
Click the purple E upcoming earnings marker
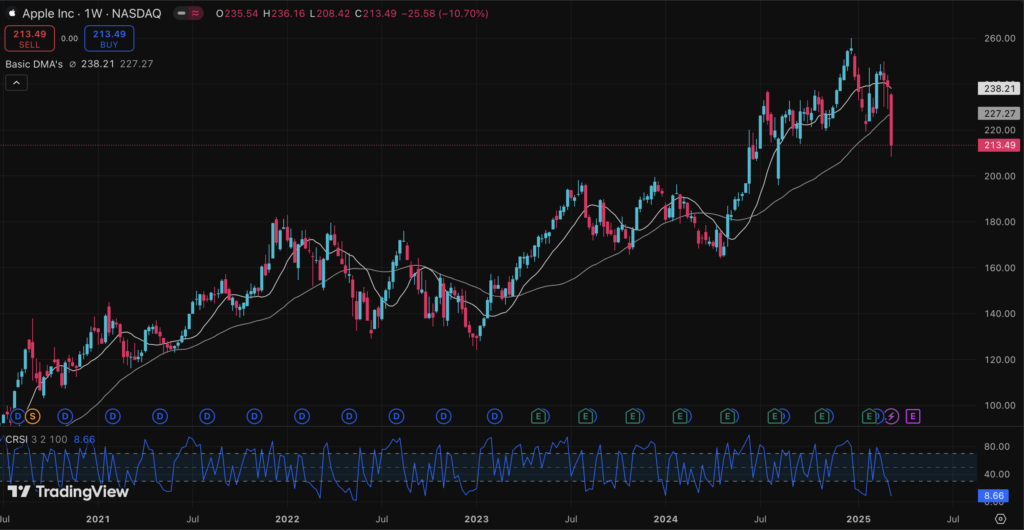pyautogui.click(x=914, y=415)
